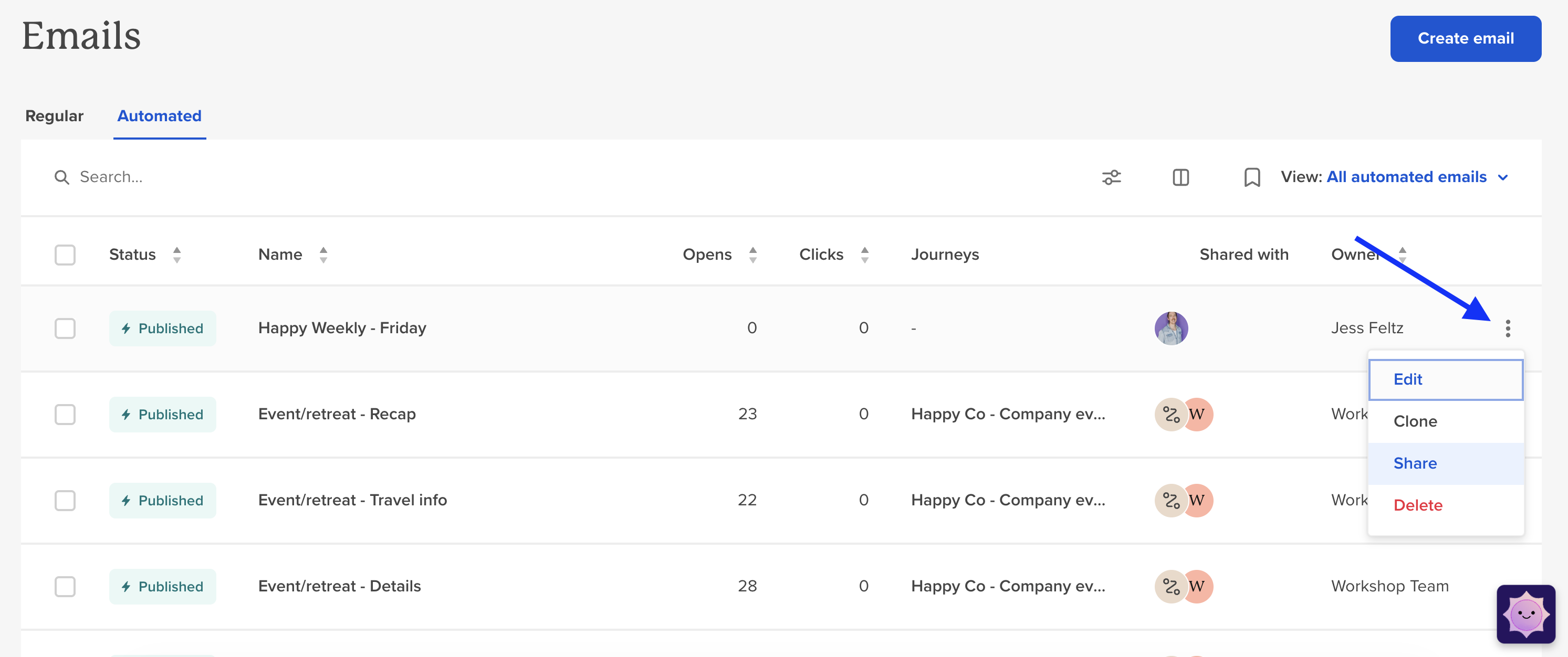The height and width of the screenshot is (657, 1568).
Task: Open the Event/retreat - Travel info email
Action: tap(352, 501)
